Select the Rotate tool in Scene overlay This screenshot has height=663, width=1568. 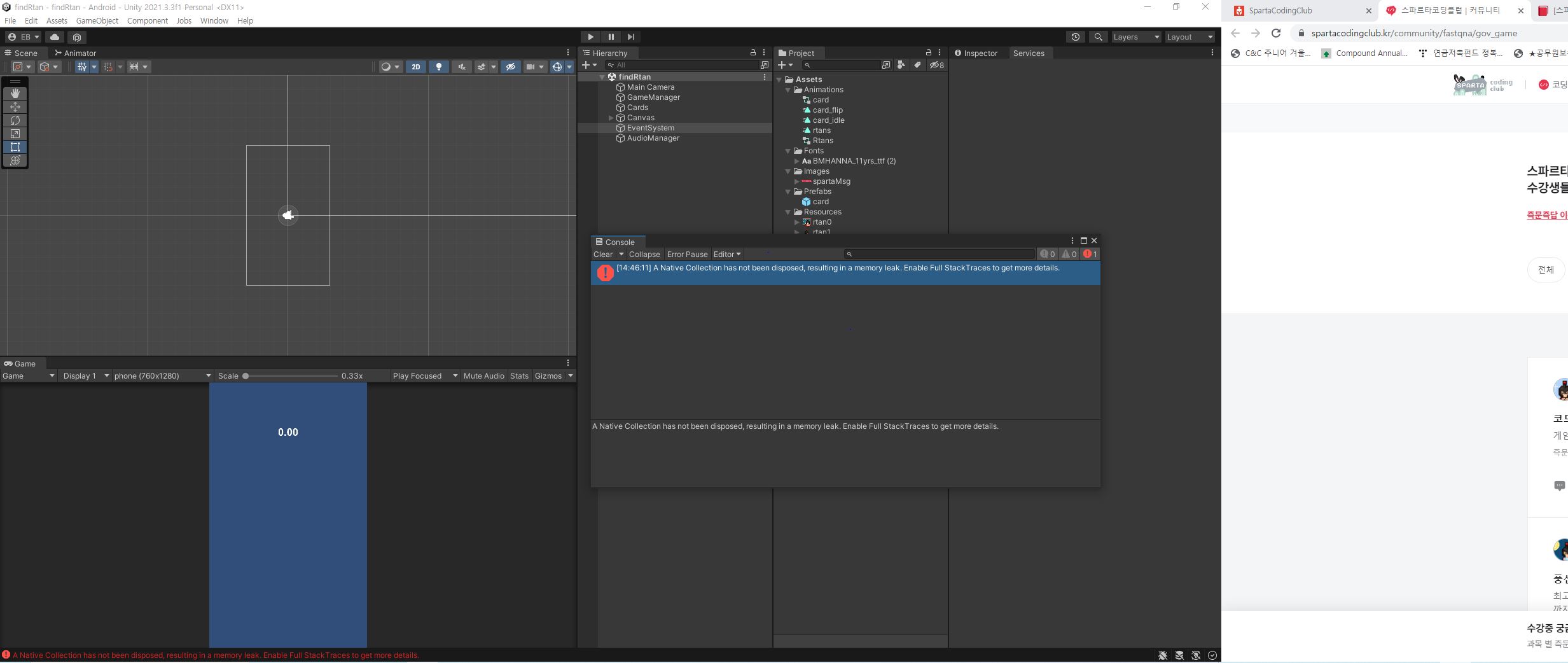click(x=15, y=120)
